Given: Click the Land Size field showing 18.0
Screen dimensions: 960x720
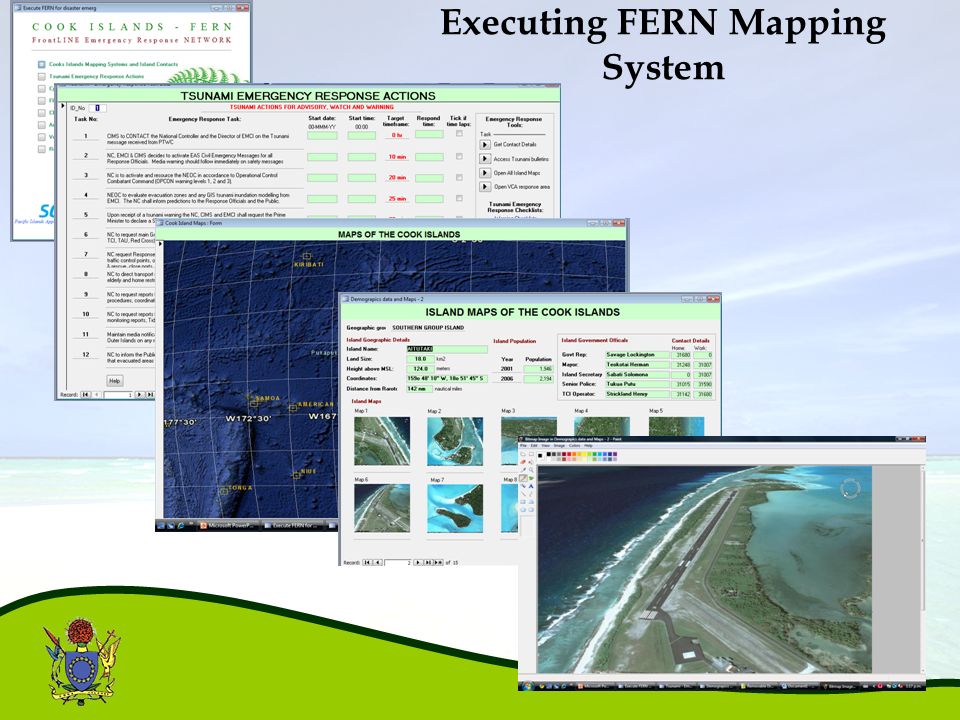Looking at the screenshot, I should click(420, 359).
